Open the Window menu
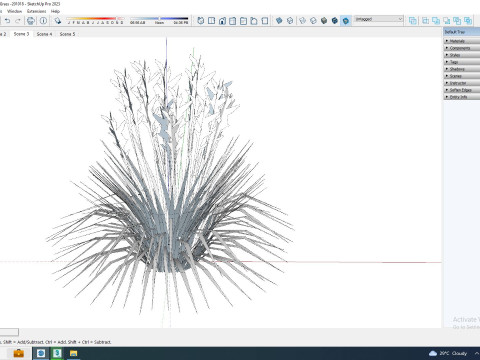The height and width of the screenshot is (360, 480). [14, 11]
